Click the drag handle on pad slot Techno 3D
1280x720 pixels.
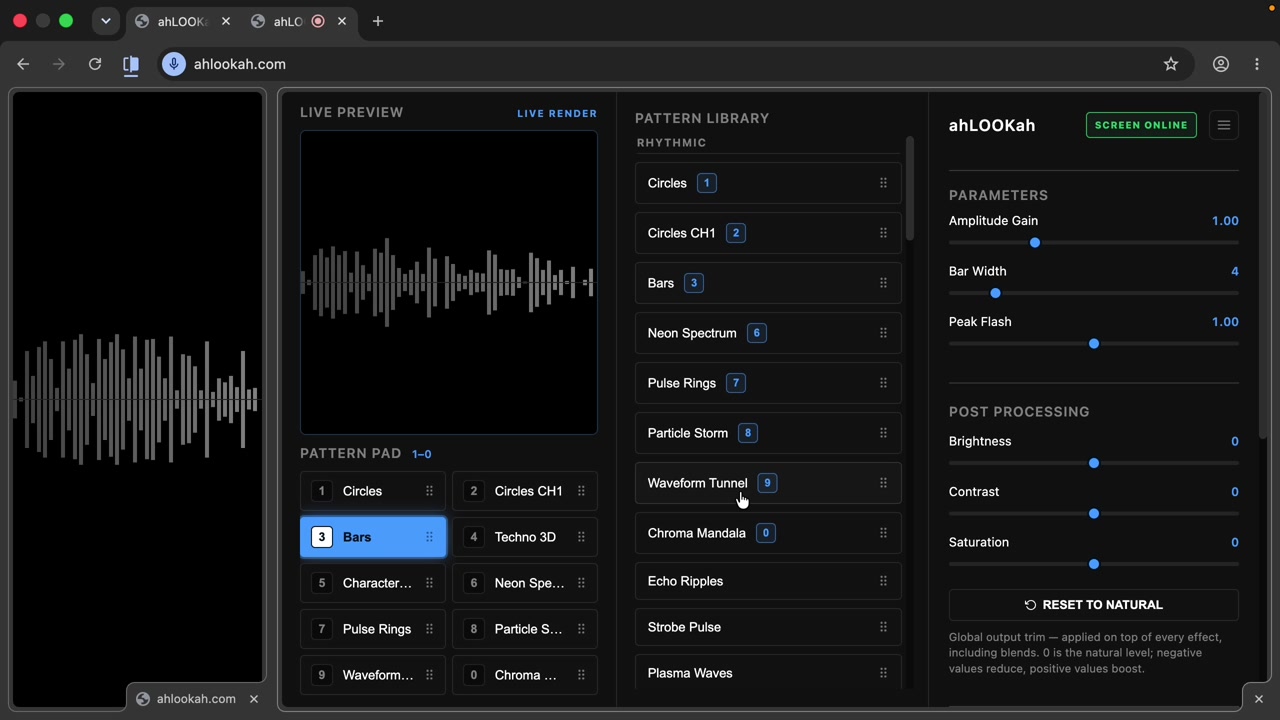point(581,537)
